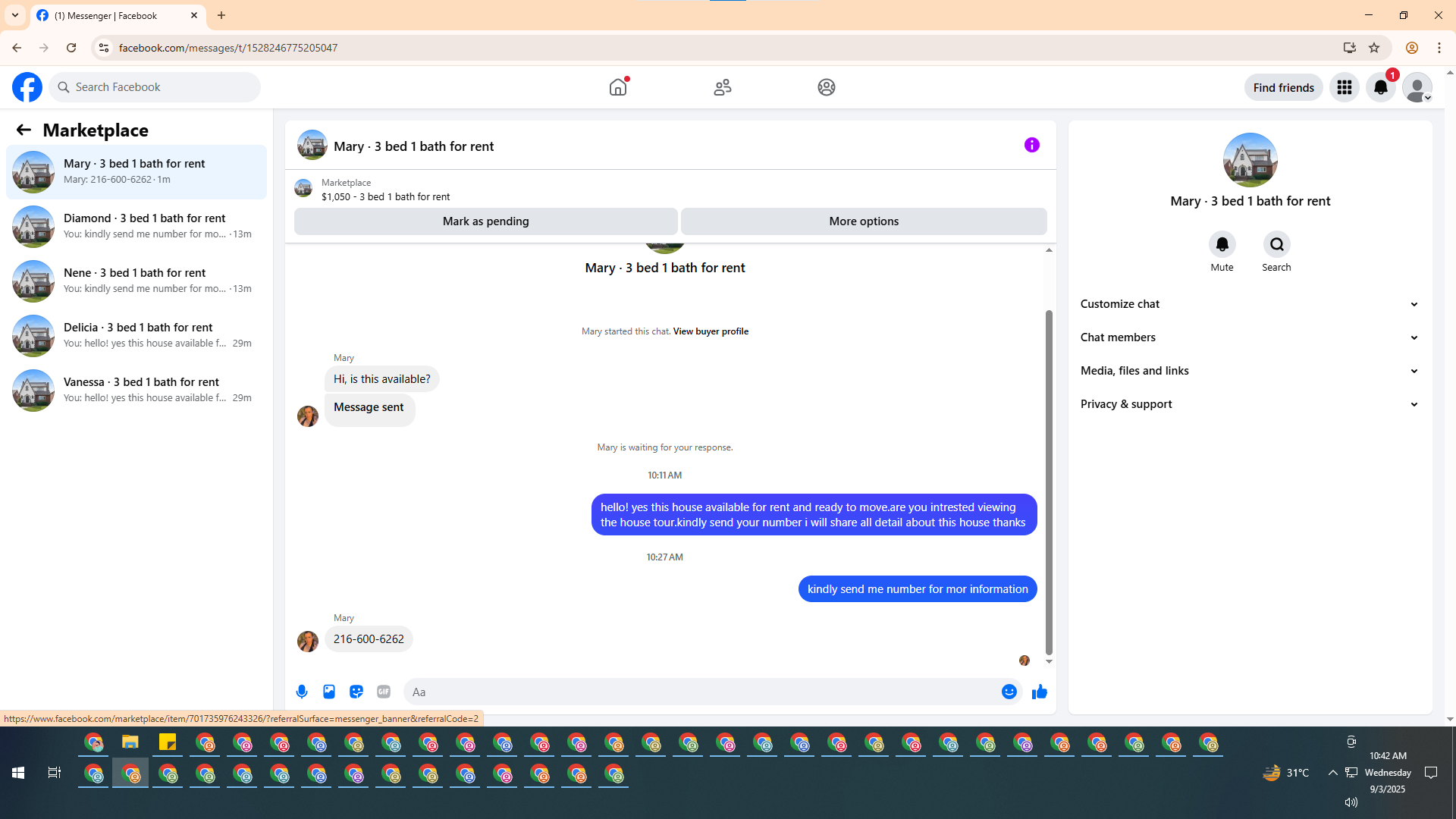Expand Media, files and links section
The image size is (1456, 819).
click(x=1250, y=371)
